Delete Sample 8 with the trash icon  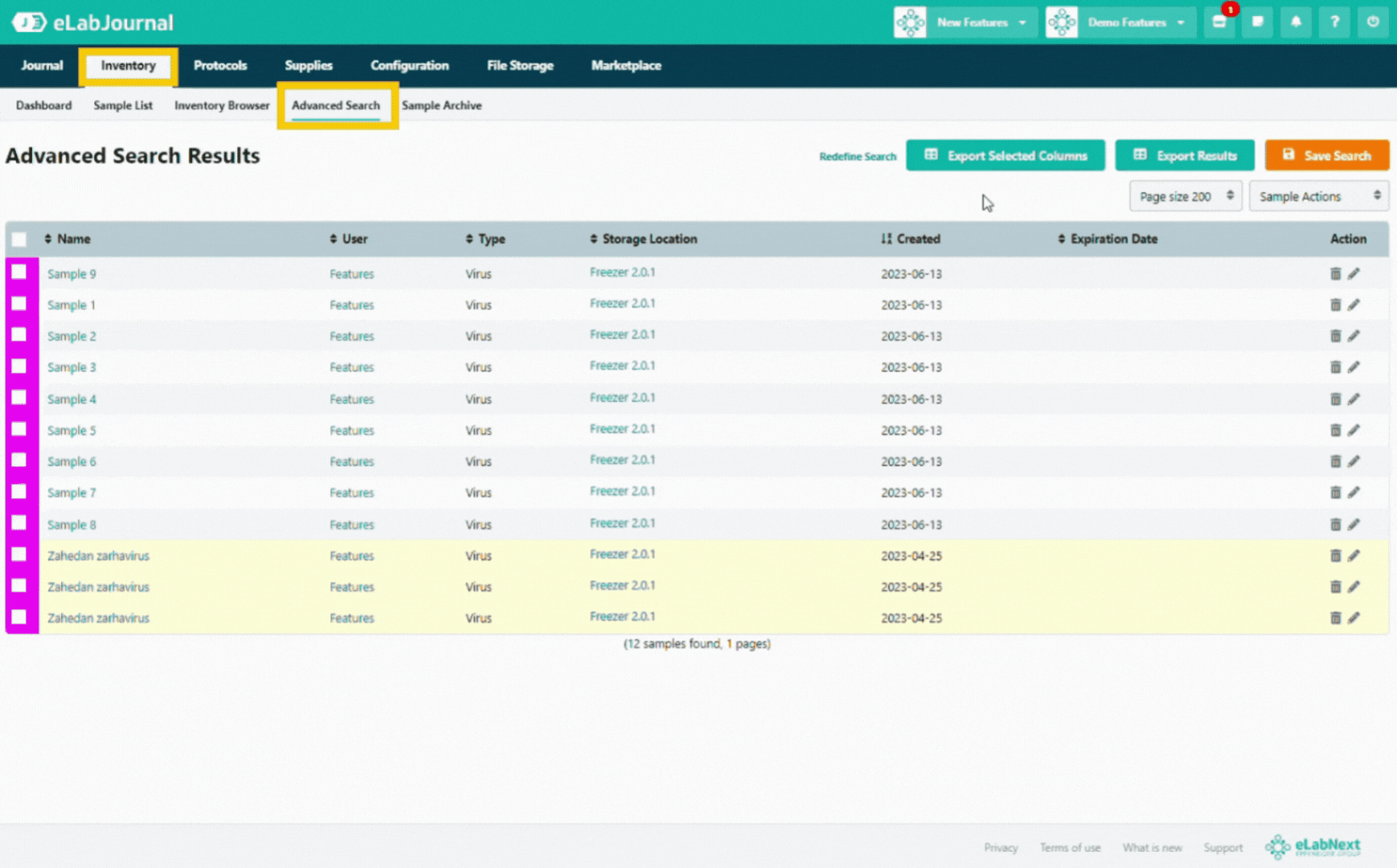click(1335, 524)
